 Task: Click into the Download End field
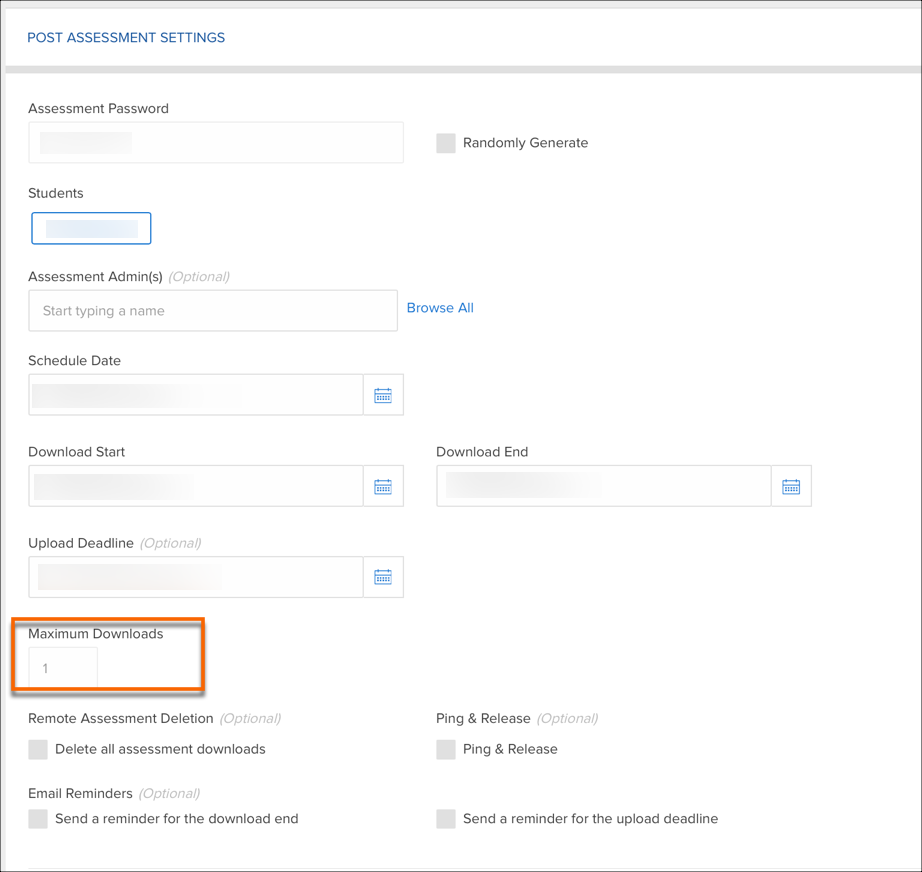[x=604, y=486]
